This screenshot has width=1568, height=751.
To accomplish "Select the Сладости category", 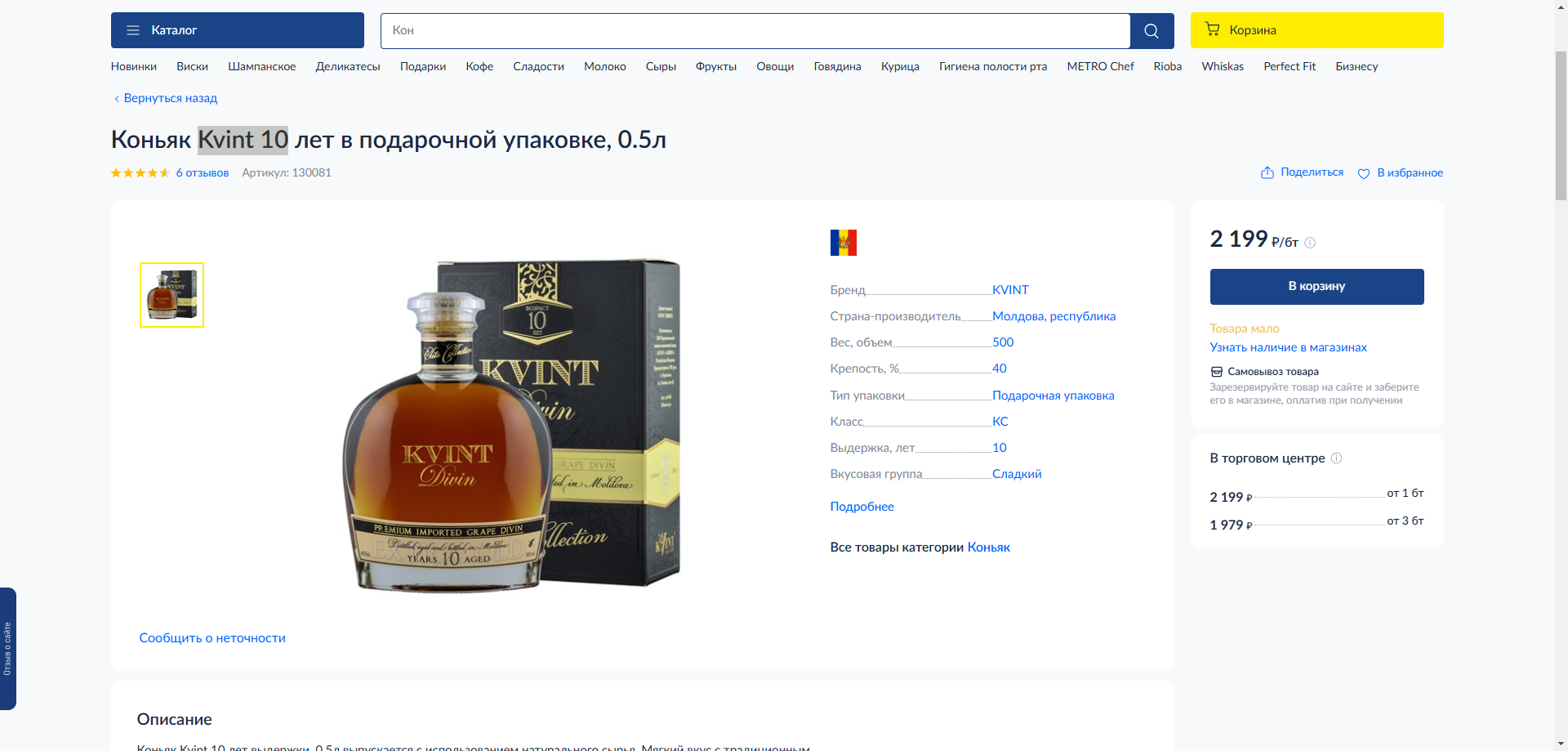I will pos(538,66).
